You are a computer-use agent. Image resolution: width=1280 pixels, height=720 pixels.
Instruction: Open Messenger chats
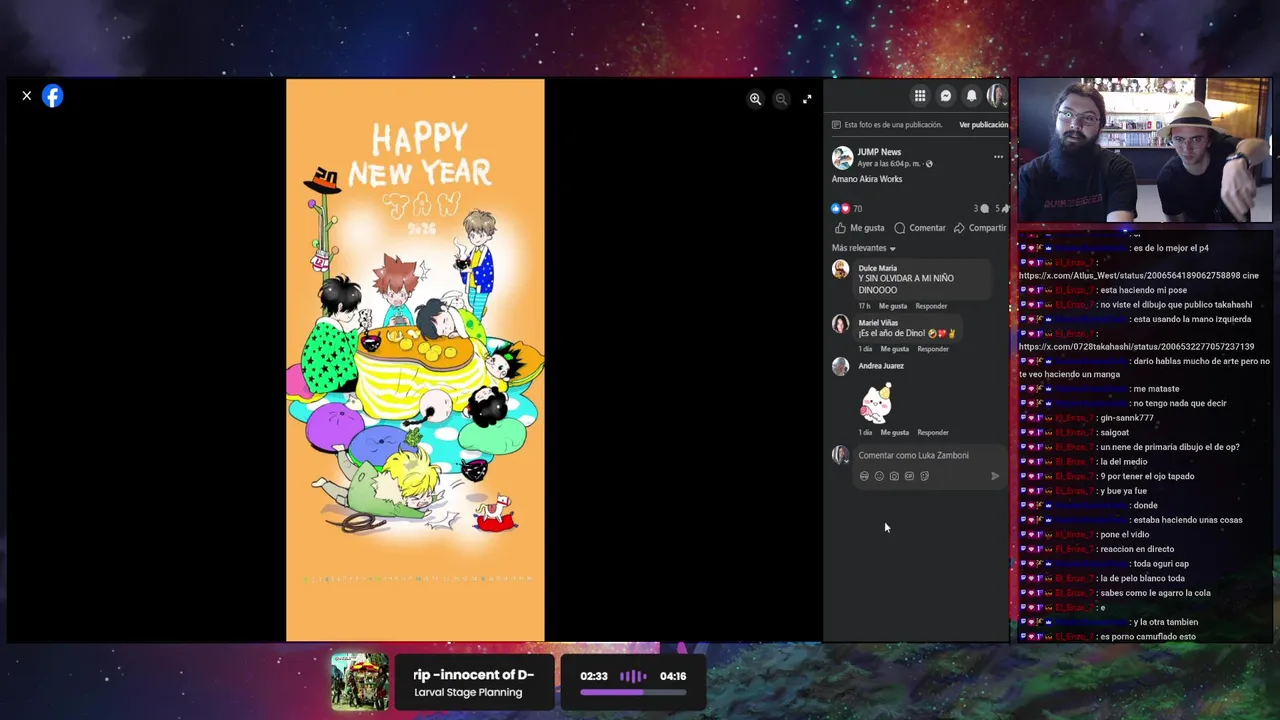point(946,96)
